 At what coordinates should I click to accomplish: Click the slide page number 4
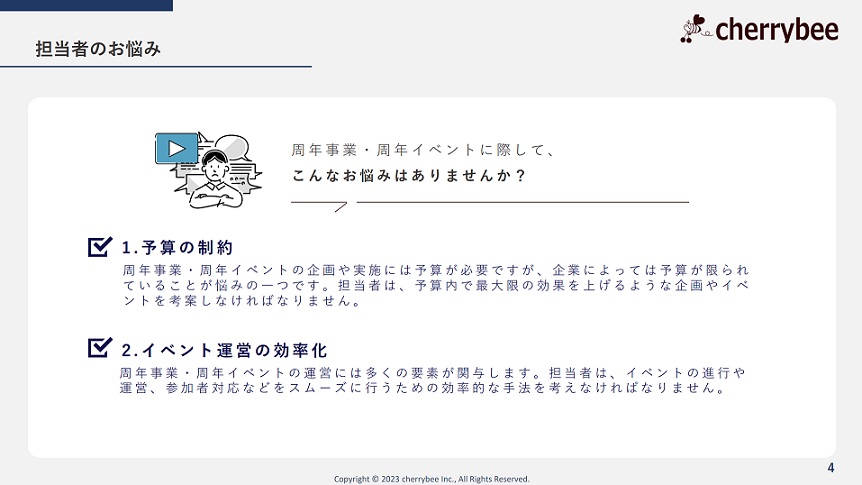coord(831,468)
